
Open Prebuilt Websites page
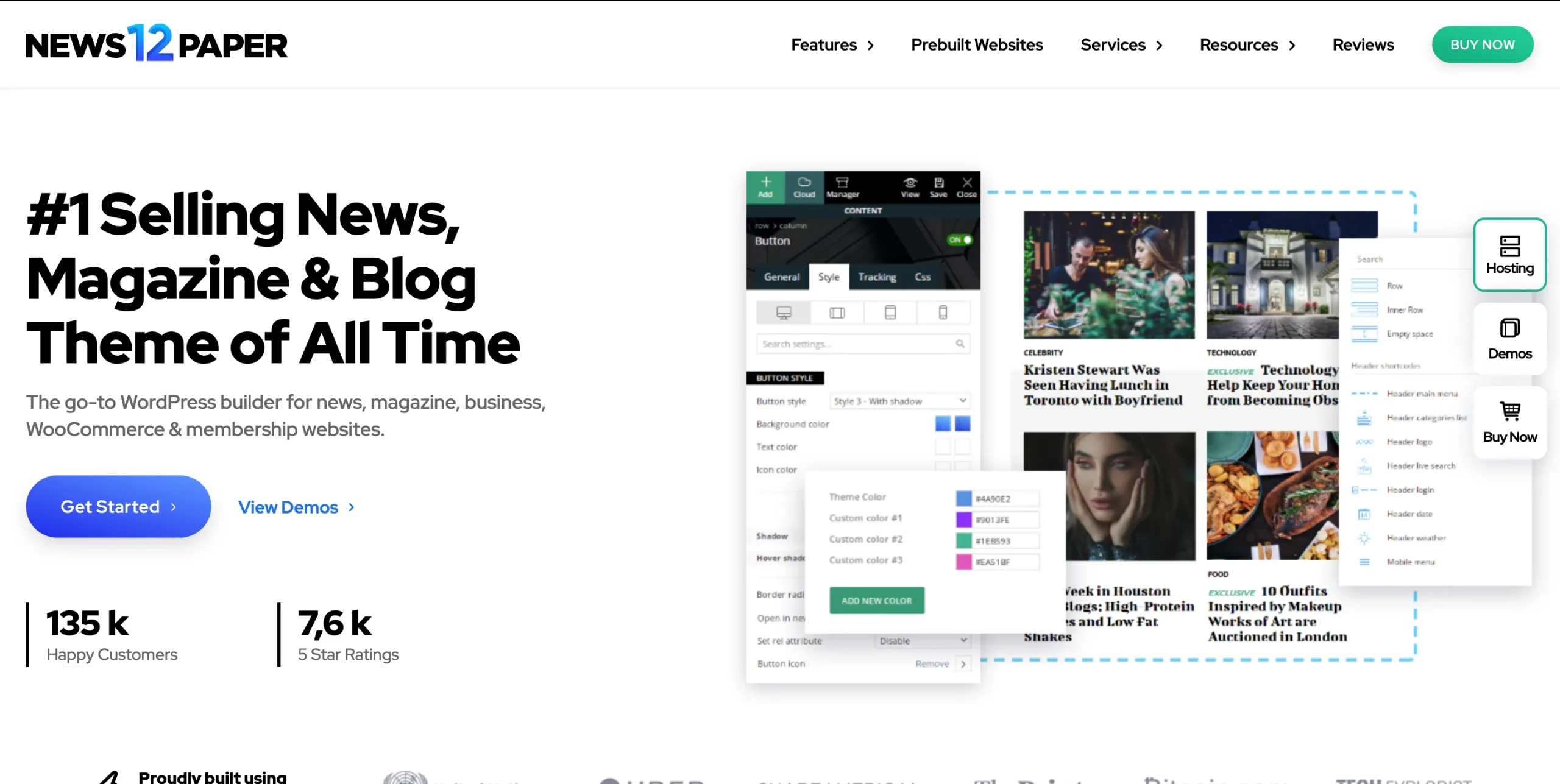click(x=977, y=45)
